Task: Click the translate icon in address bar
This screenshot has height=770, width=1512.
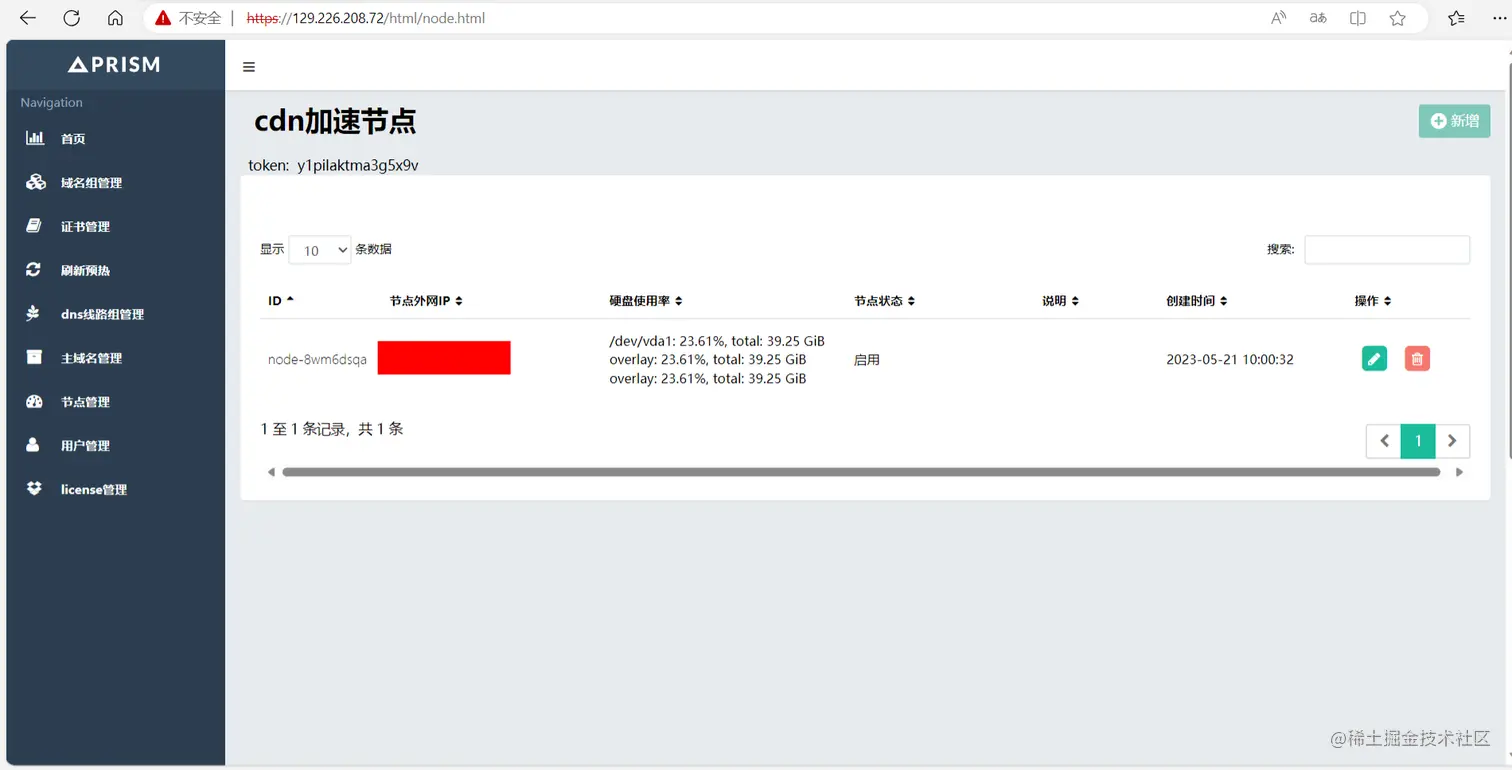Action: pos(1318,18)
